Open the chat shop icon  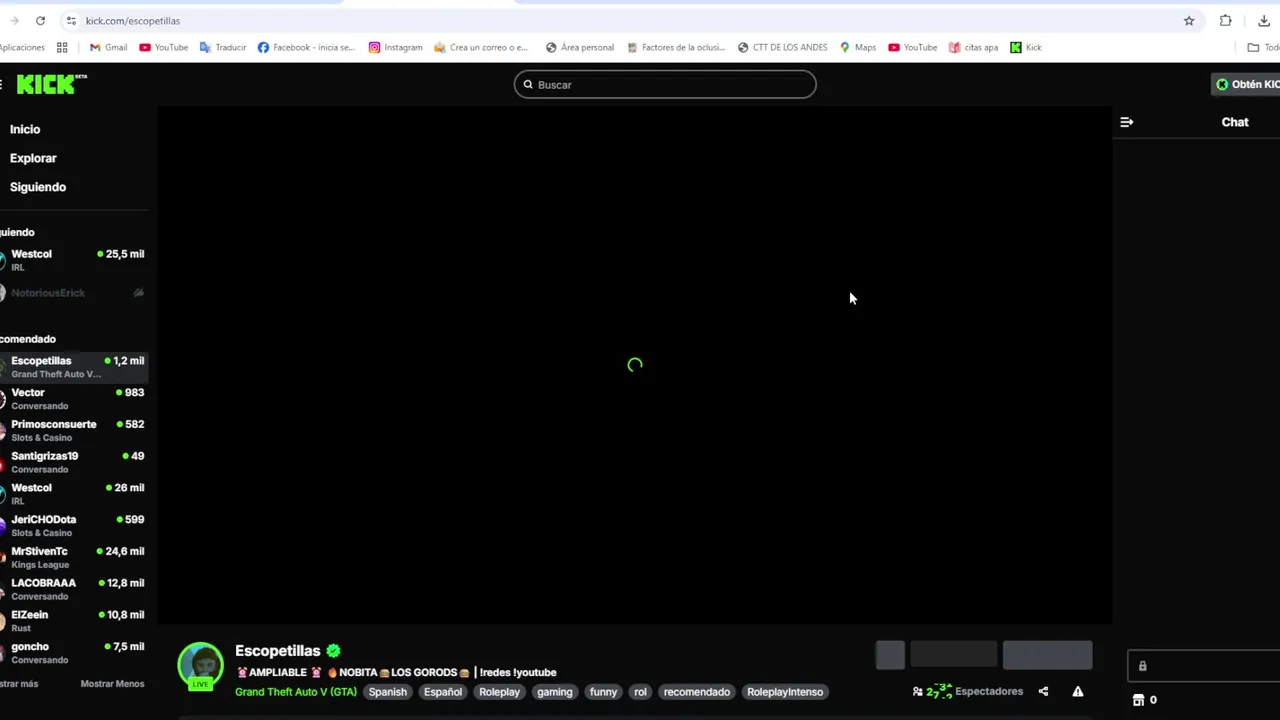[1138, 700]
